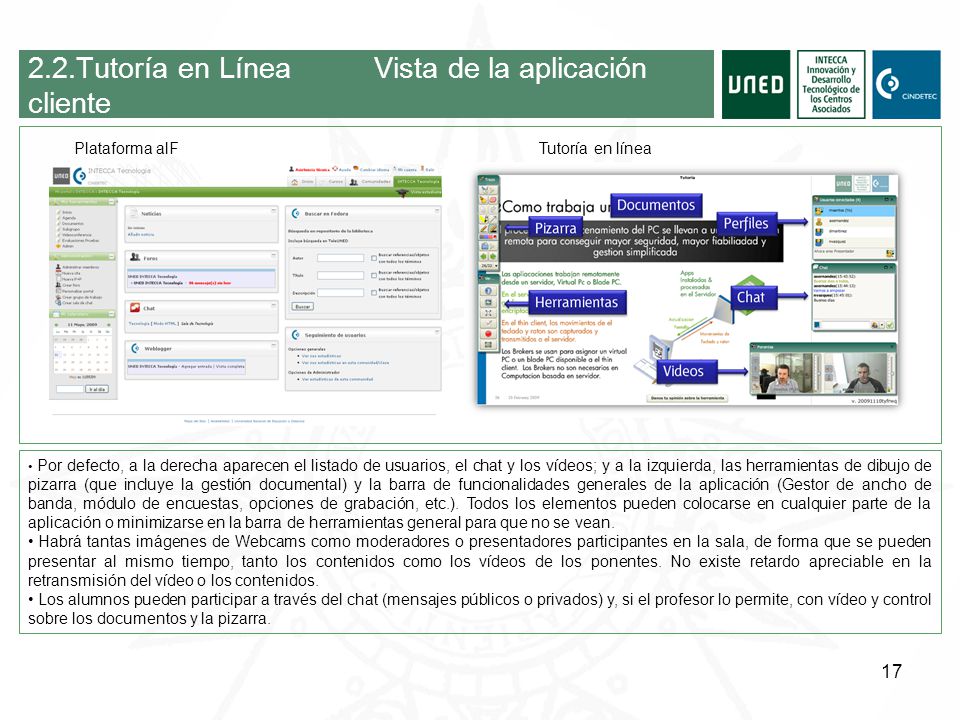Select the pencil tool in whiteboard toolbox
The image size is (960, 720).
coord(483,229)
